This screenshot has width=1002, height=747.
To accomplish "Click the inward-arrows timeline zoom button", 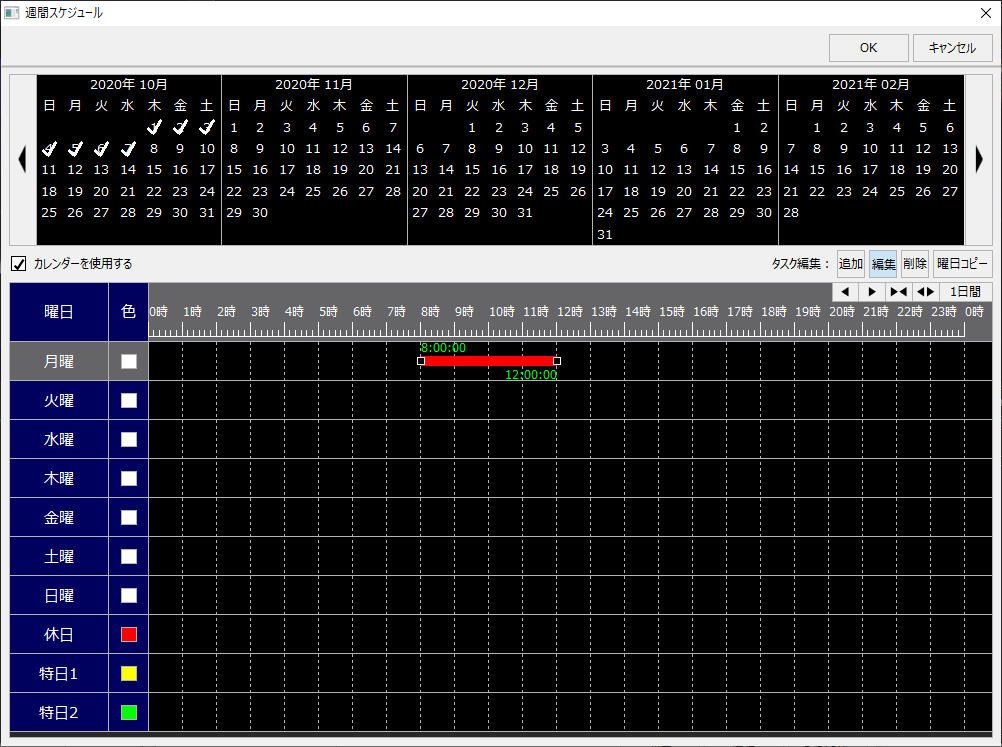I will 898,291.
